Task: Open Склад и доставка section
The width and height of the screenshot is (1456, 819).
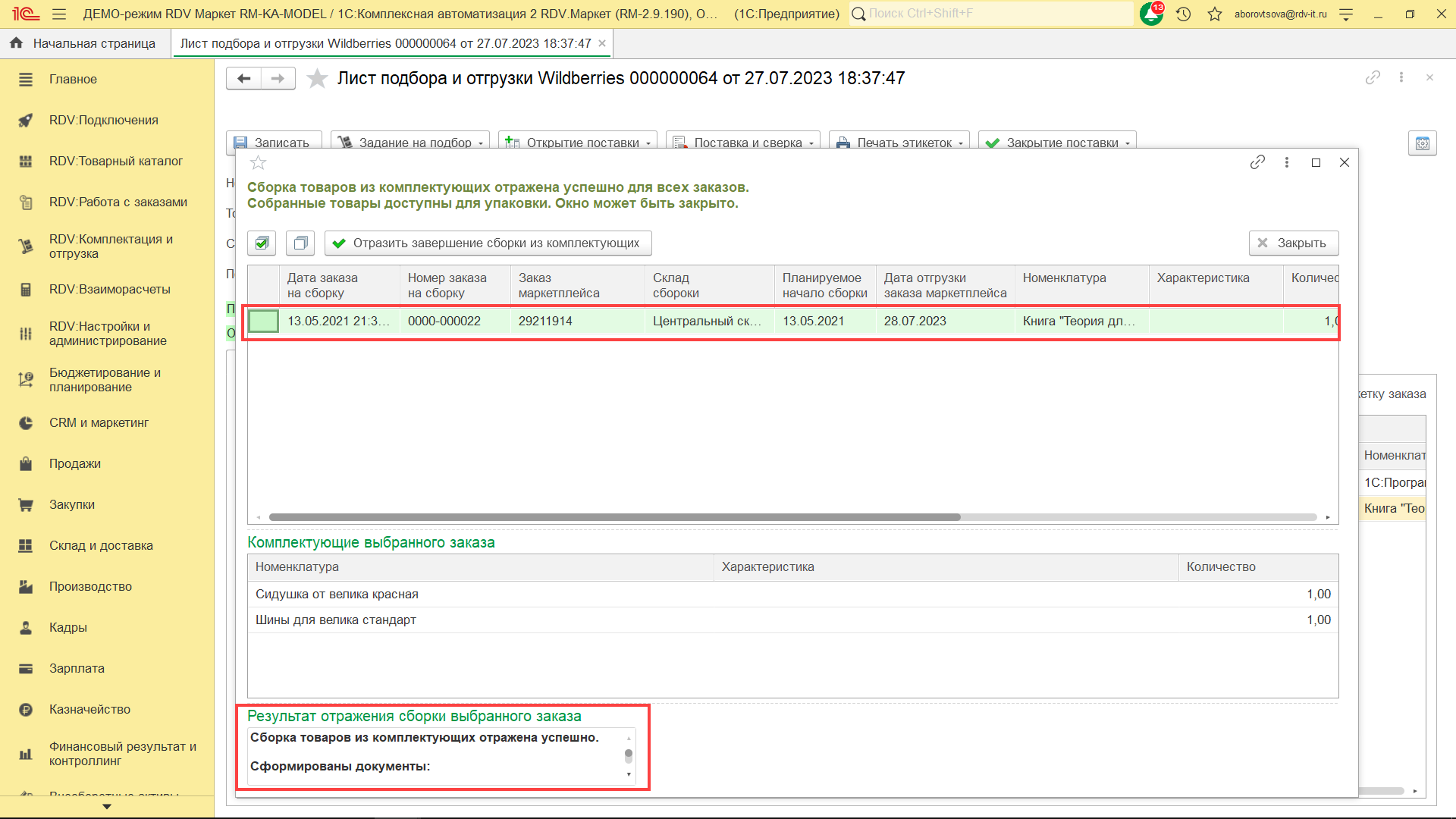Action: point(101,545)
